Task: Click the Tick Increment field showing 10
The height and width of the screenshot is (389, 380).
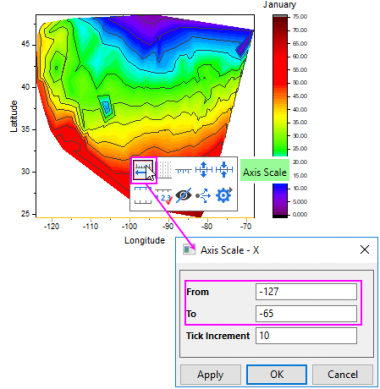Action: (x=306, y=335)
